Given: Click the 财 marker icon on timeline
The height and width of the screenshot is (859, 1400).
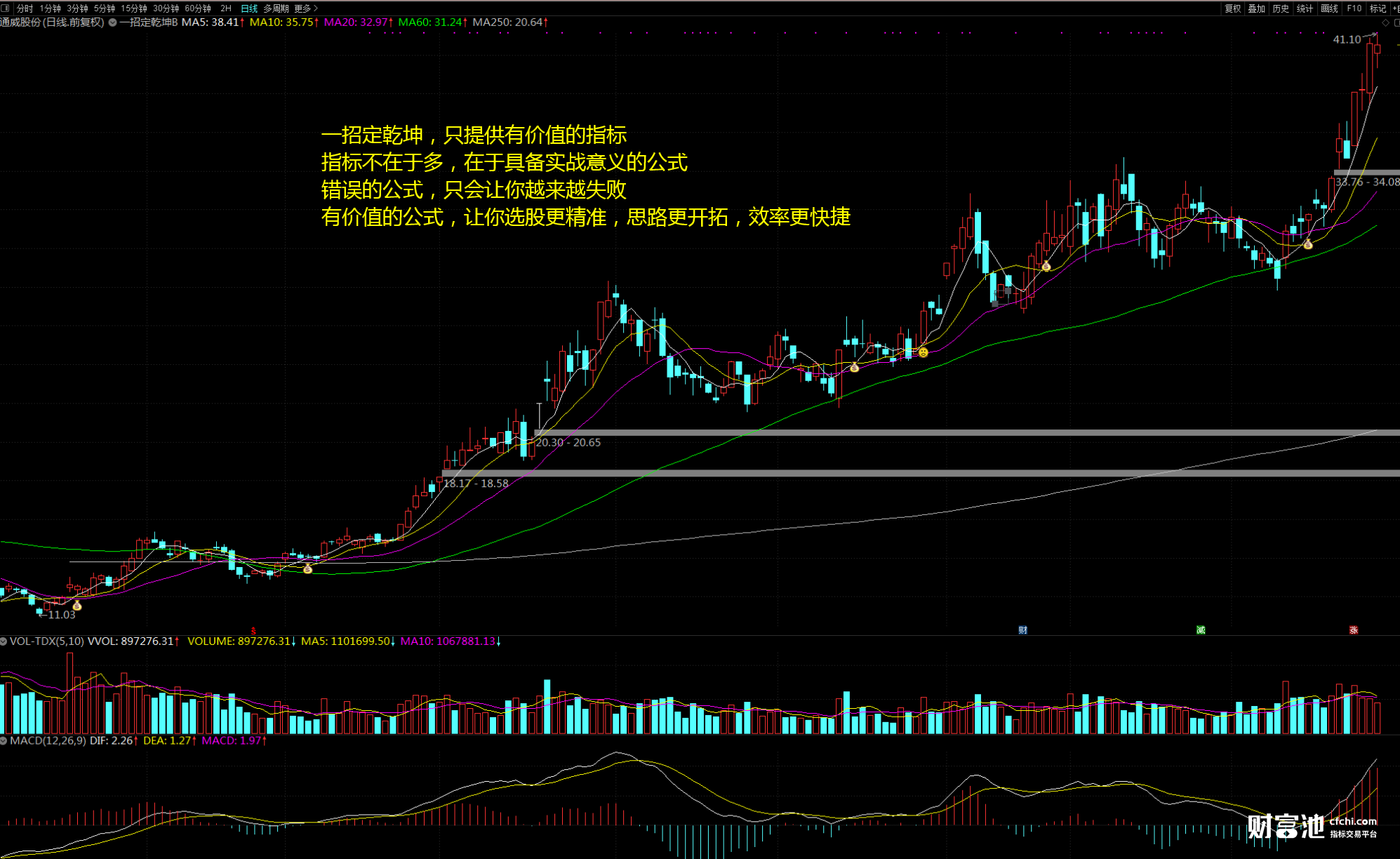Looking at the screenshot, I should [x=1022, y=630].
